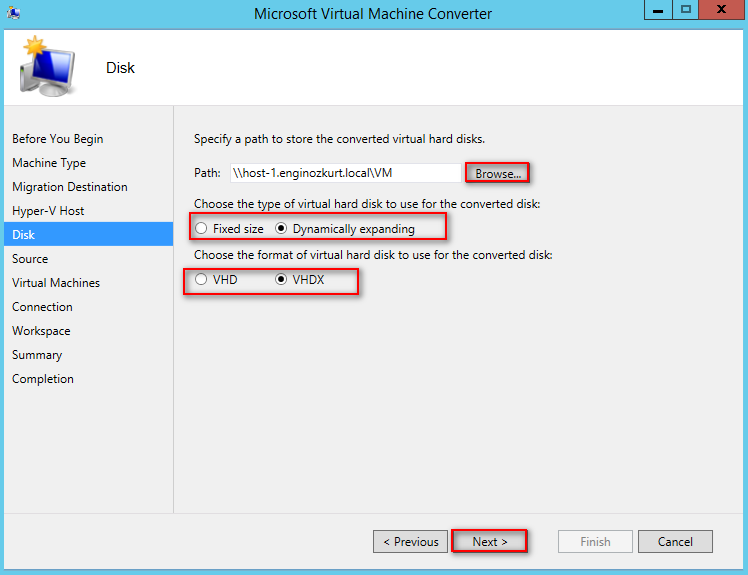Close the Virtual Machine Converter window

click(x=721, y=10)
